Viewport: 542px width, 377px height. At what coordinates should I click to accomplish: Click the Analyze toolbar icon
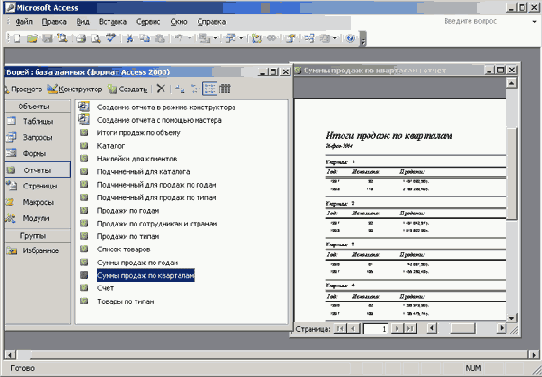[x=230, y=39]
